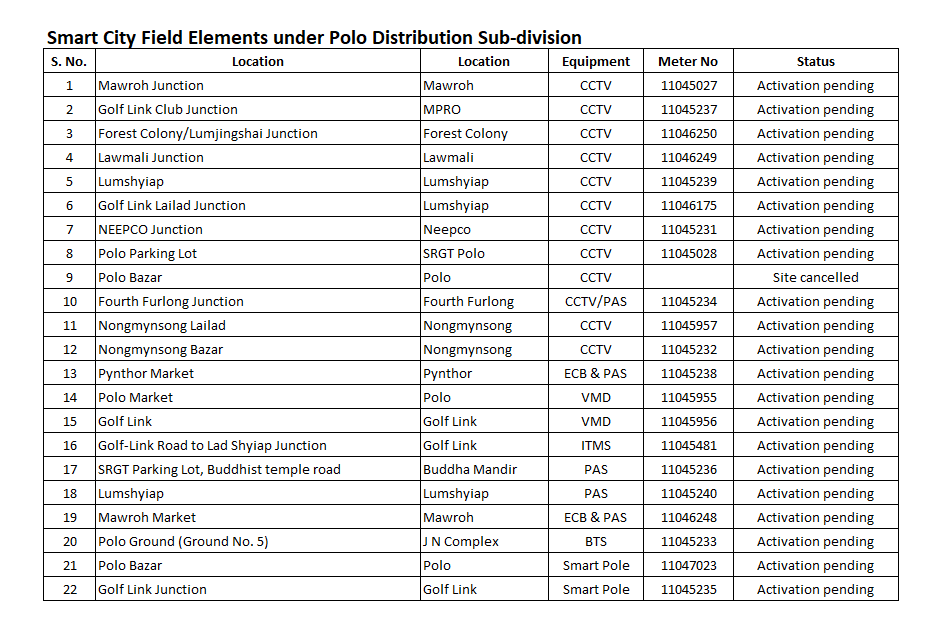Image resolution: width=946 pixels, height=625 pixels.
Task: Click the 'Site cancelled' status cell
Action: click(x=815, y=277)
